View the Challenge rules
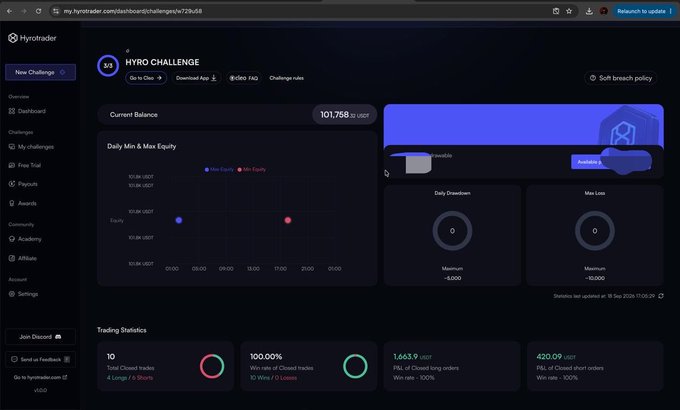This screenshot has width=680, height=410. (x=286, y=78)
